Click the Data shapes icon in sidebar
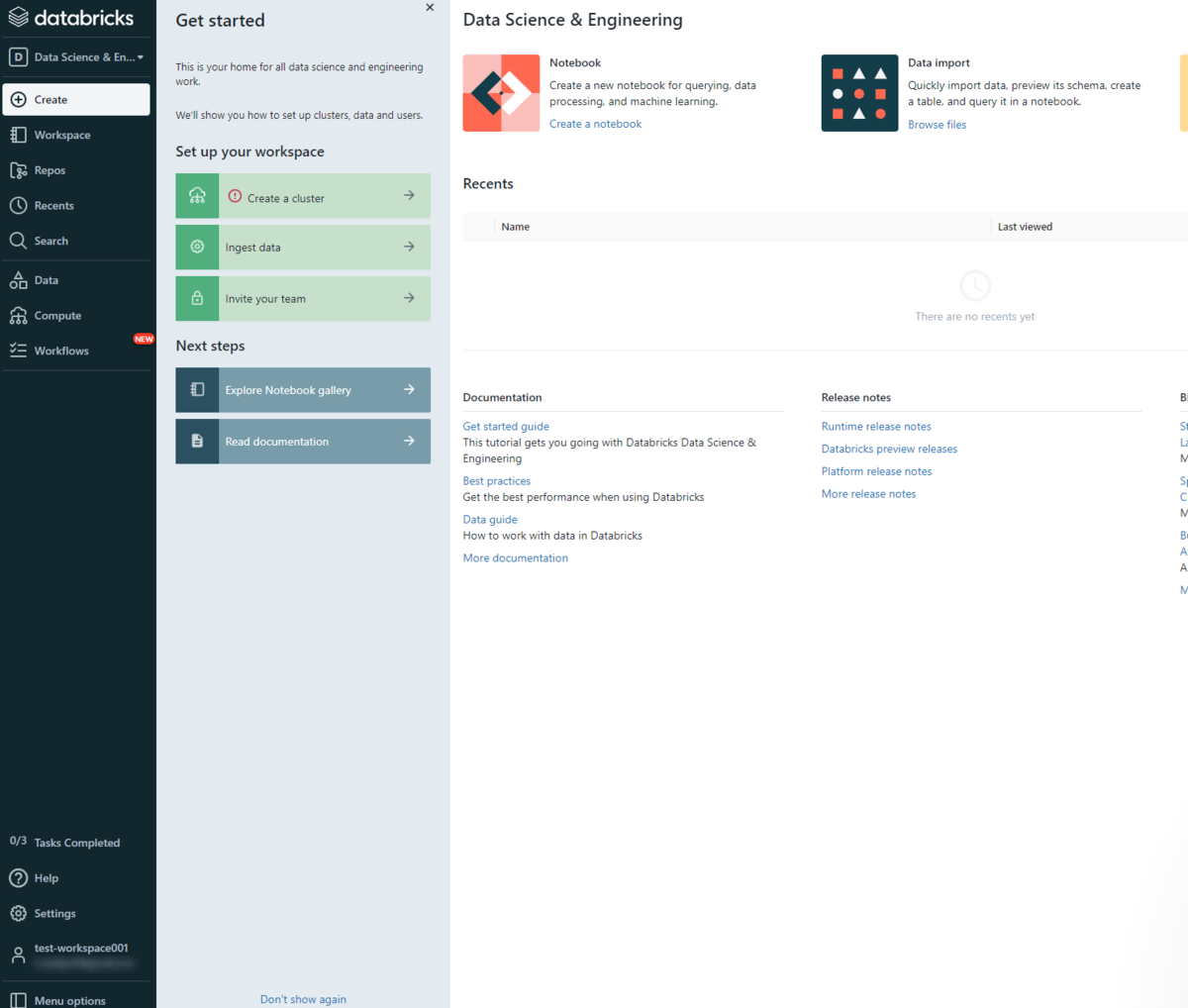This screenshot has width=1188, height=1008. coord(18,280)
